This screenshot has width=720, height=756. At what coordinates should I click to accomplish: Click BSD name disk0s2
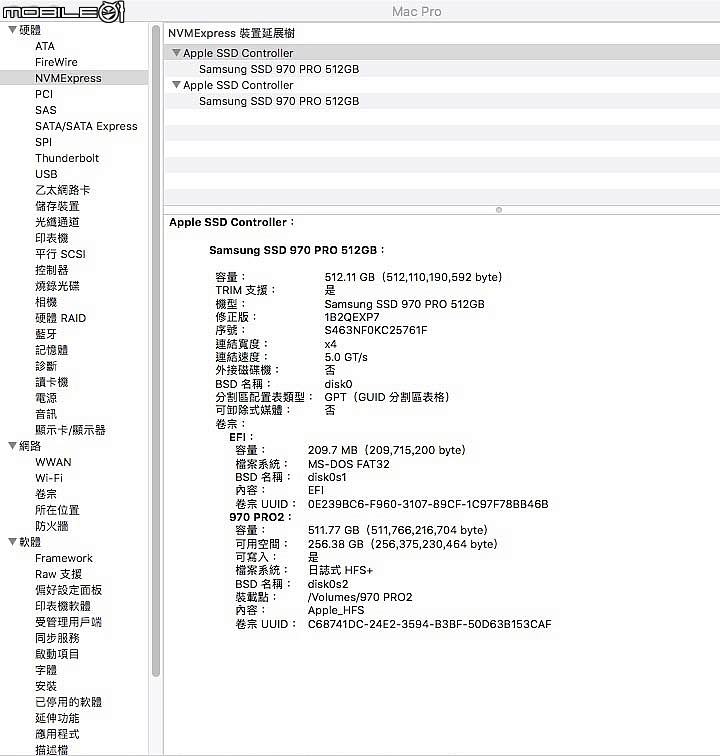[328, 584]
